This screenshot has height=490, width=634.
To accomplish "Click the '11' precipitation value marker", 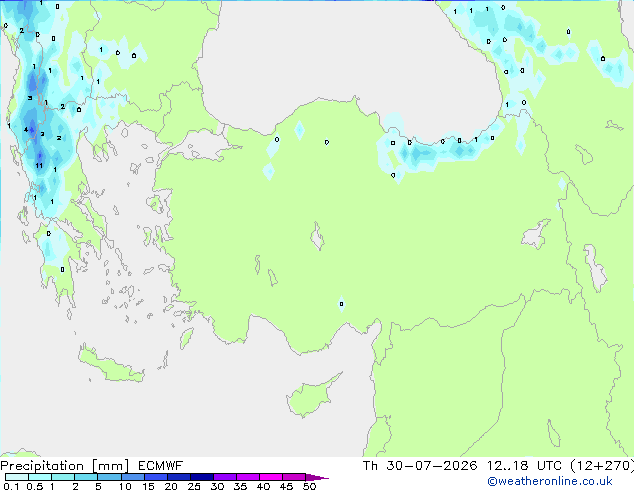I will 39,165.
